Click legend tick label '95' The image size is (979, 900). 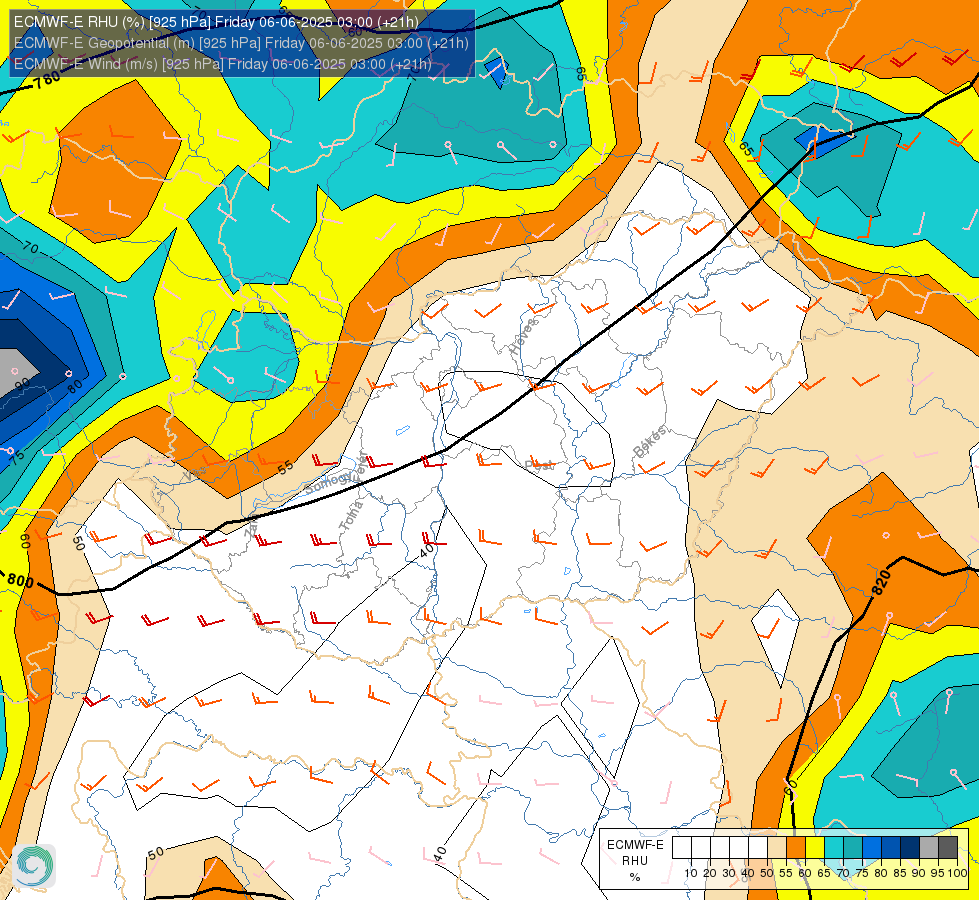point(938,873)
